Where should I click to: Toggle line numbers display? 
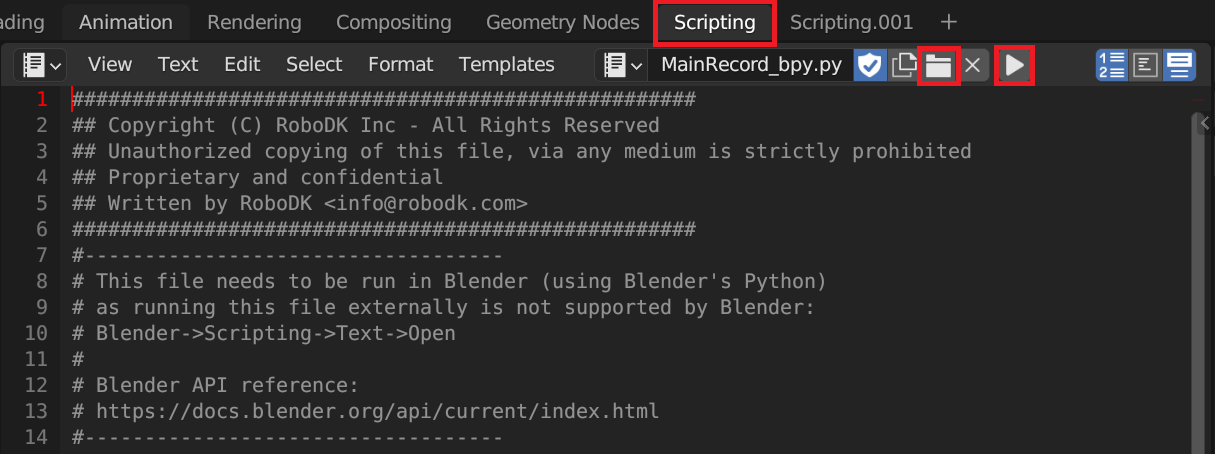point(1111,66)
